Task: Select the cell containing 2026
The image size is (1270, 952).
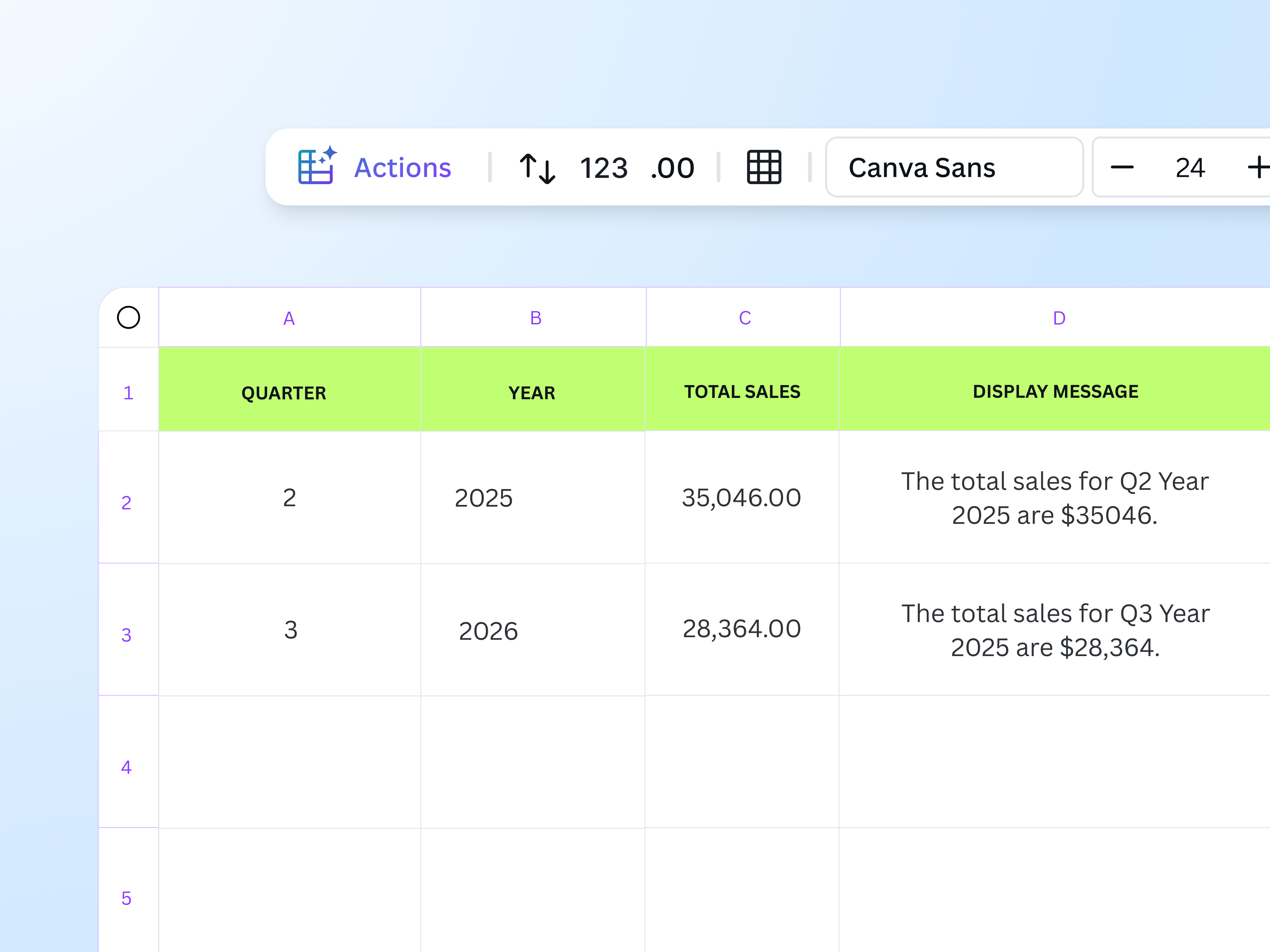Action: [x=533, y=630]
